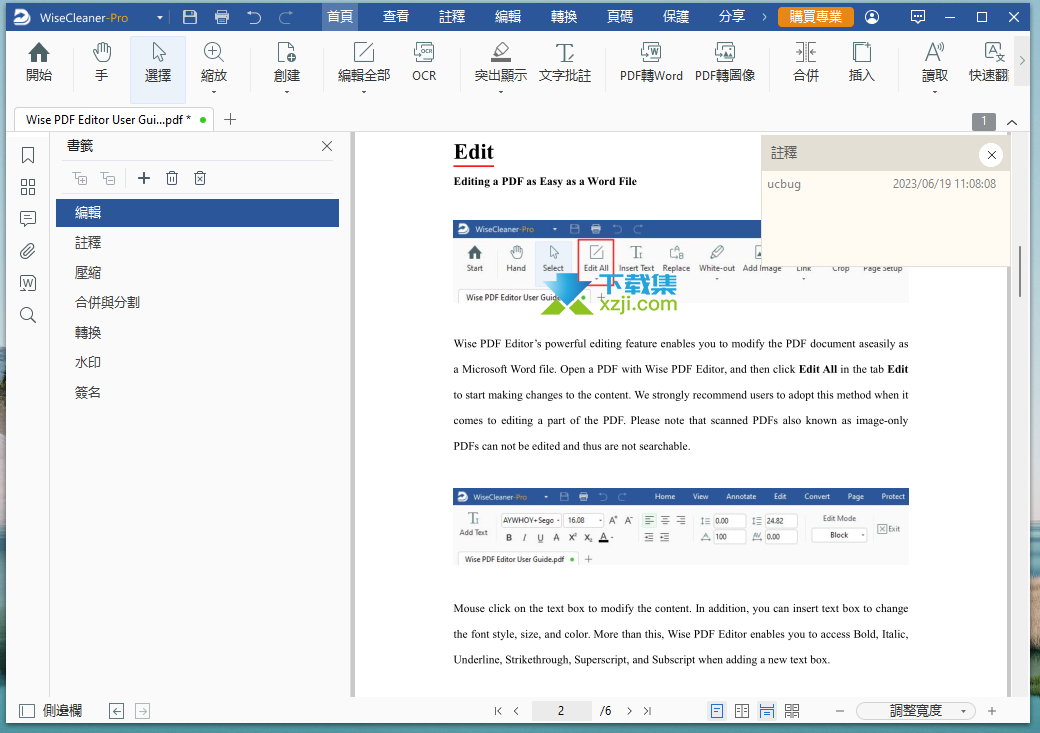
Task: Open the WiseCleaner-Pro title dropdown arrow
Action: click(x=160, y=18)
